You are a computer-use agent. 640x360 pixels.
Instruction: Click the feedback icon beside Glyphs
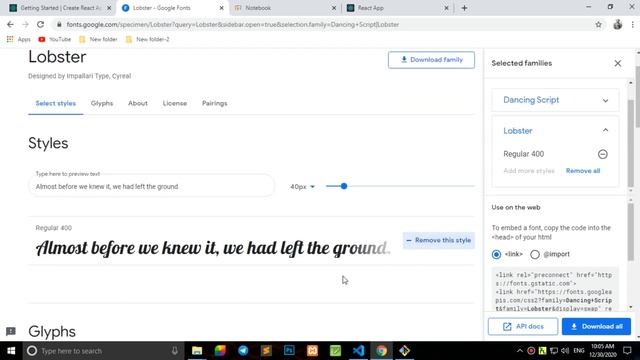11,331
